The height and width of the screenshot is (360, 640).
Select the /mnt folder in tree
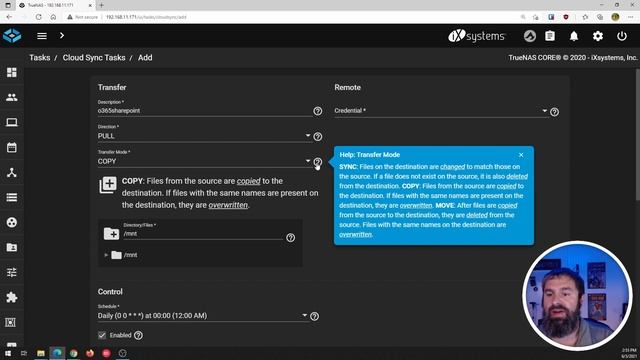point(125,255)
